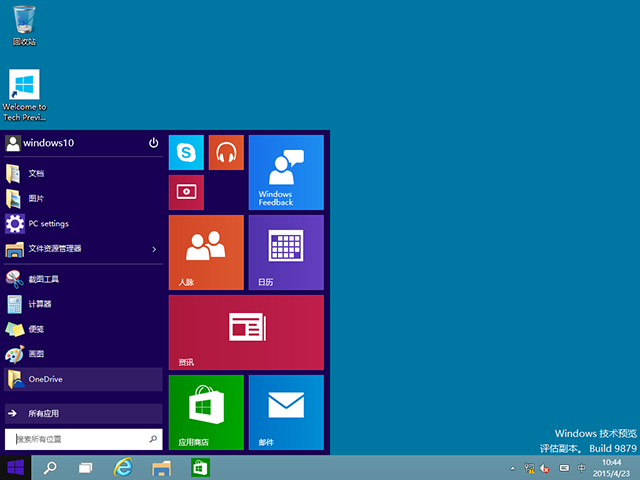Select 截图工具 Snipping Tool entry
The image size is (640, 480).
point(43,279)
